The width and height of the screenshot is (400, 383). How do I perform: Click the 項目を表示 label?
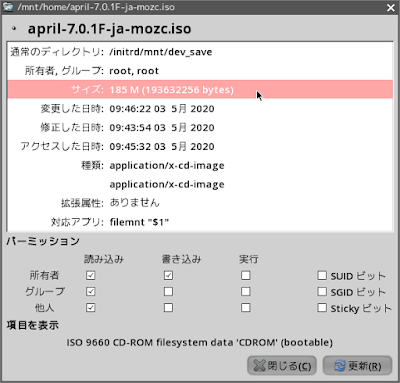tap(33, 325)
